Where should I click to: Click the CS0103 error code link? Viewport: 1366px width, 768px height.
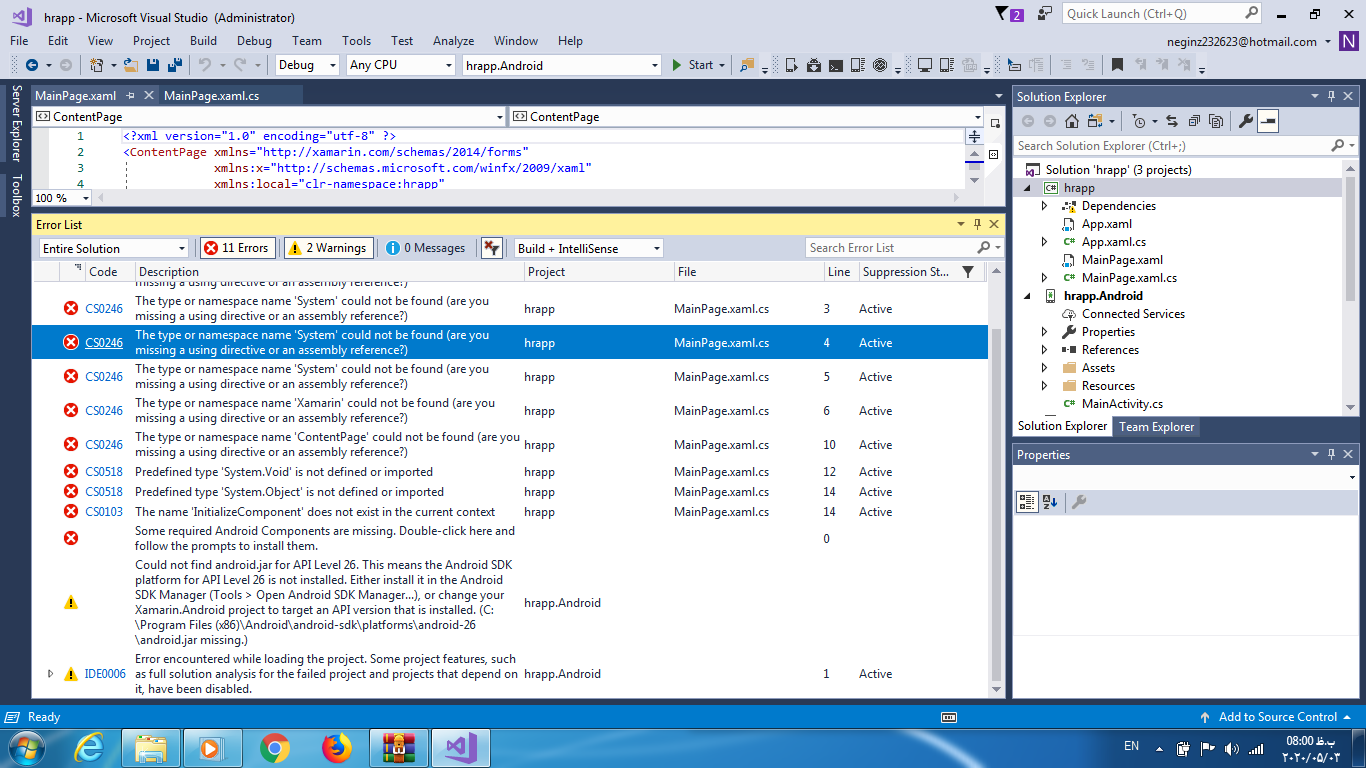coord(104,512)
